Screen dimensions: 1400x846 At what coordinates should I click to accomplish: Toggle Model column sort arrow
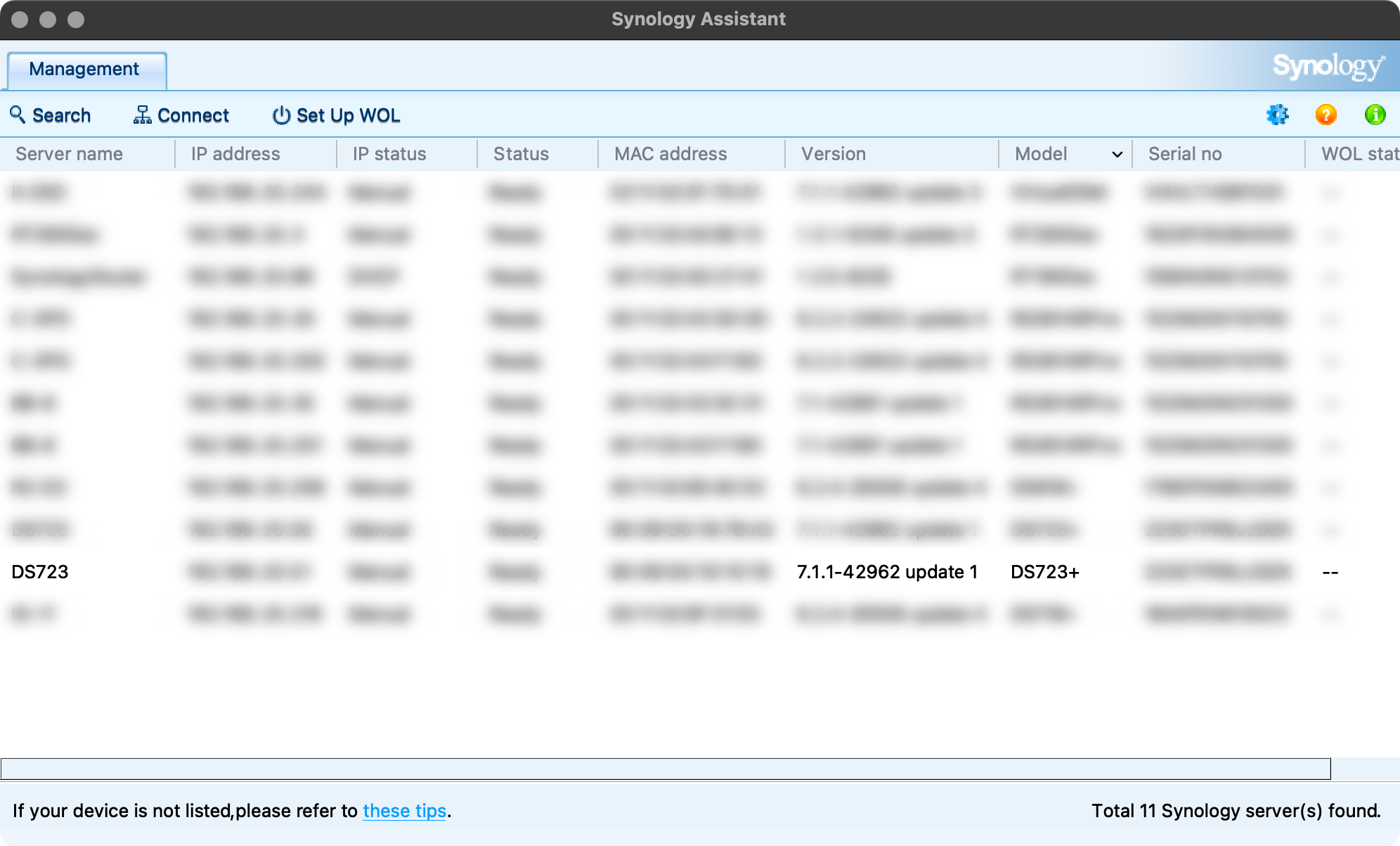(x=1117, y=155)
